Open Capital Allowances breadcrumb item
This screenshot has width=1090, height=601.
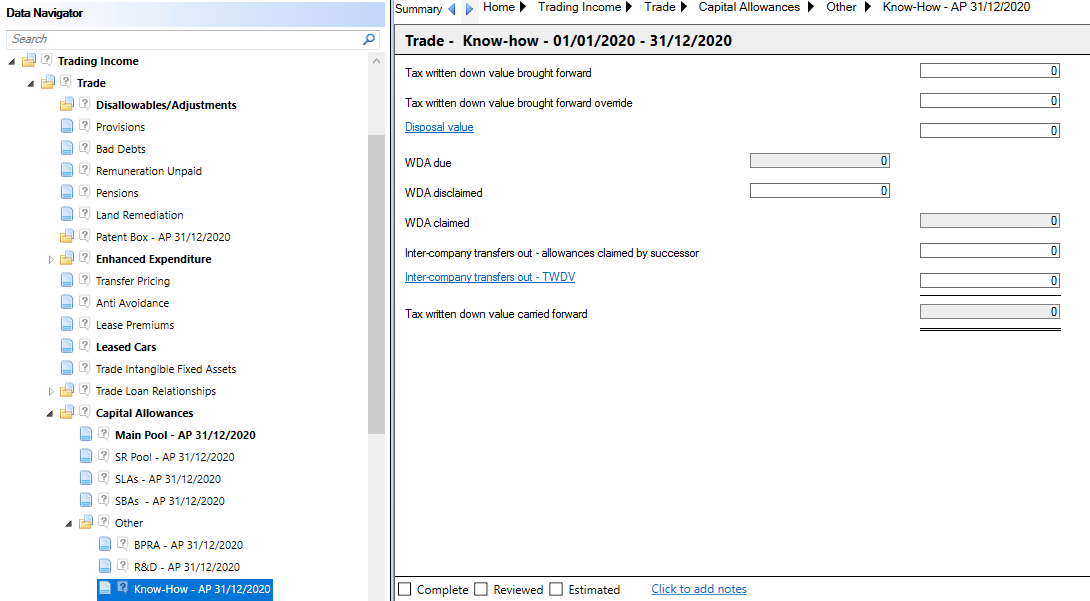(749, 7)
